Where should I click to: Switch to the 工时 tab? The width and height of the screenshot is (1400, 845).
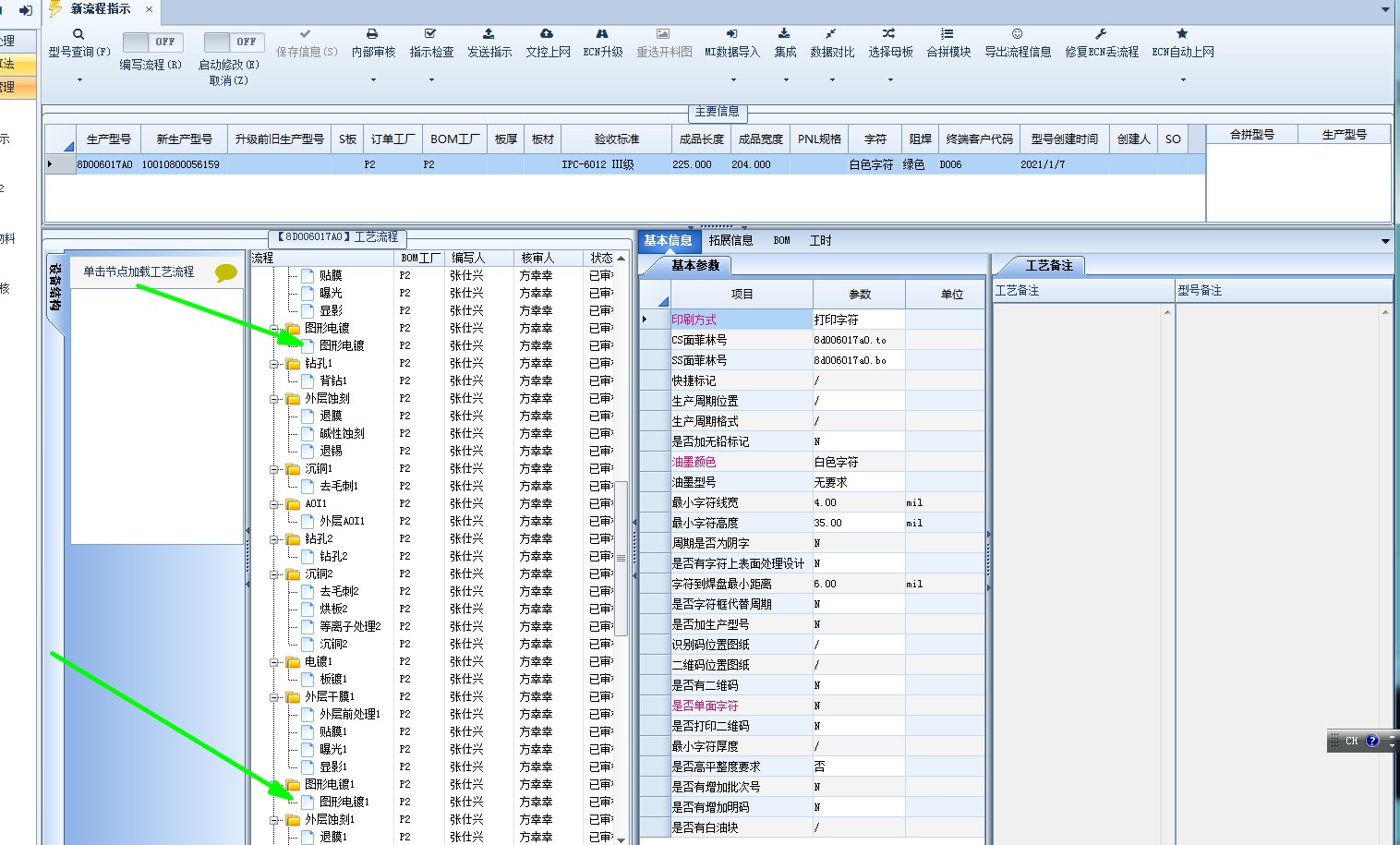[x=820, y=240]
